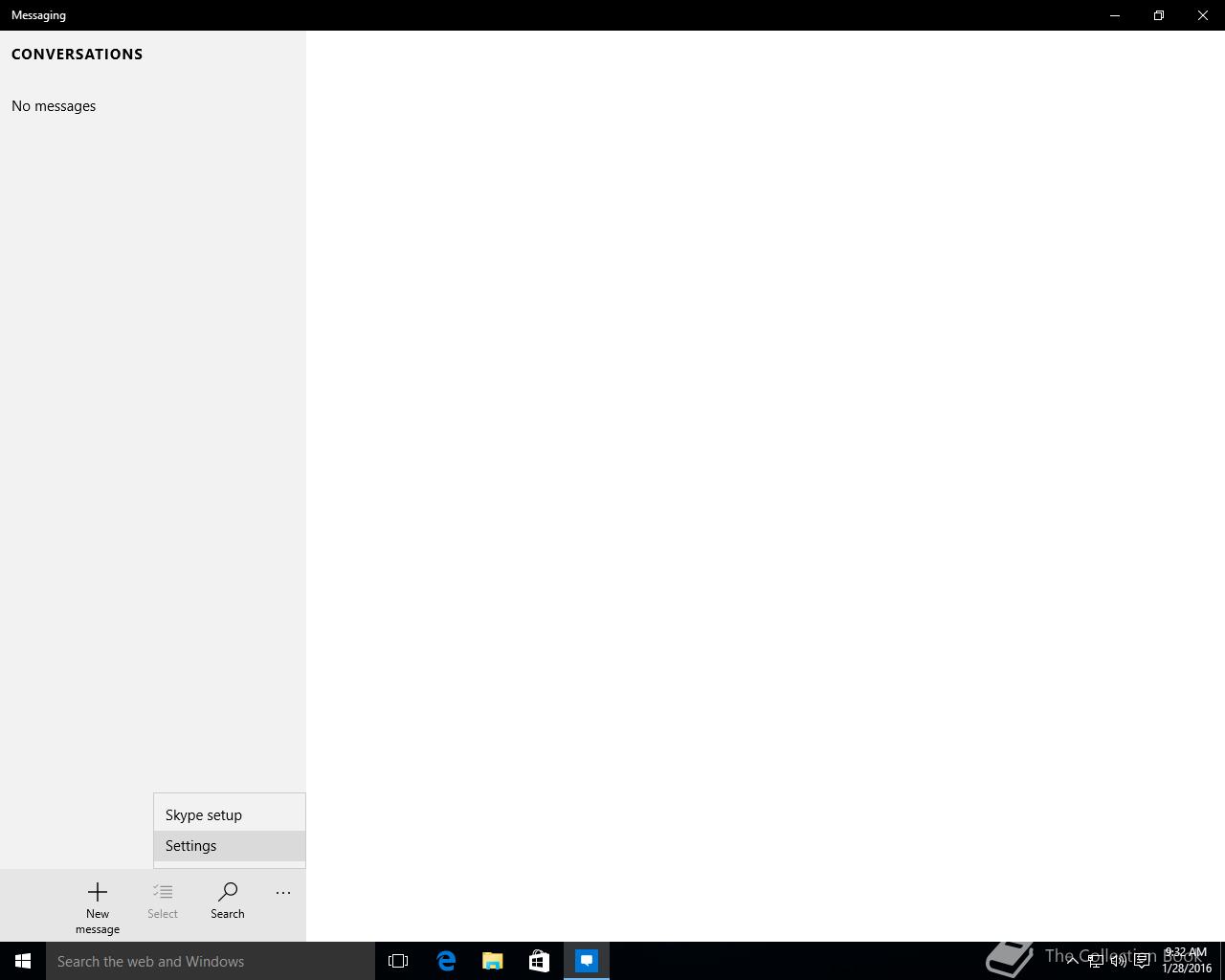Click the Search the web and Windows box
1225x980 pixels.
pos(211,961)
